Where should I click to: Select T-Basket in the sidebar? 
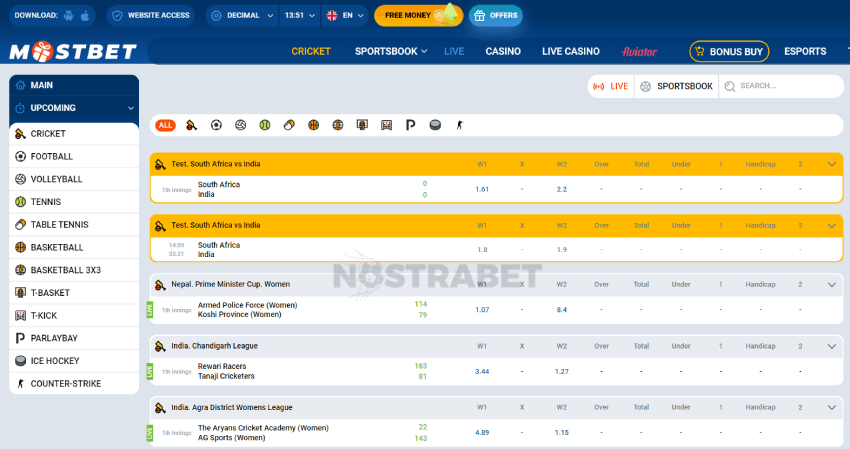(74, 293)
